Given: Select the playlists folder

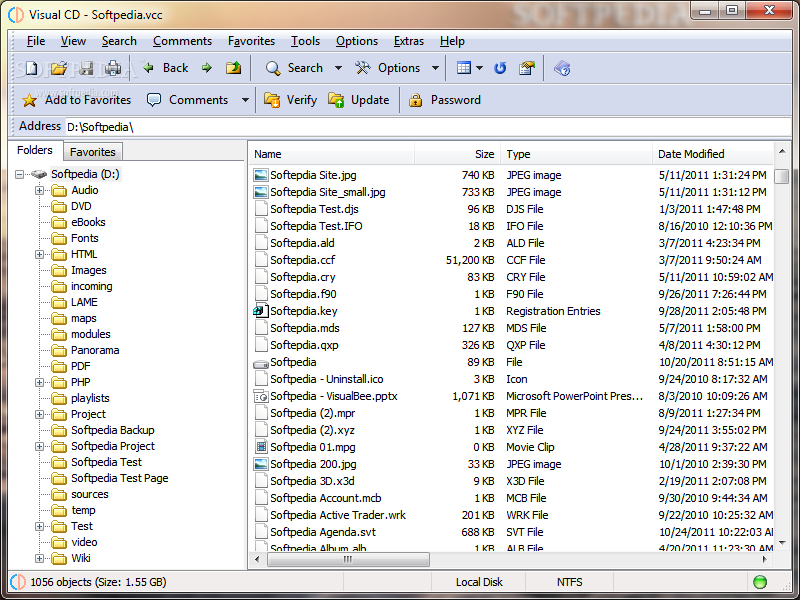Looking at the screenshot, I should tap(90, 398).
